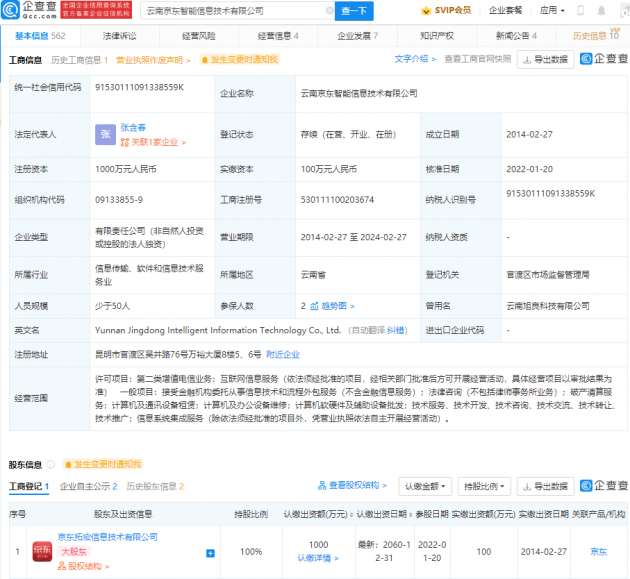Select 工商登记 sub-tab

[29, 486]
